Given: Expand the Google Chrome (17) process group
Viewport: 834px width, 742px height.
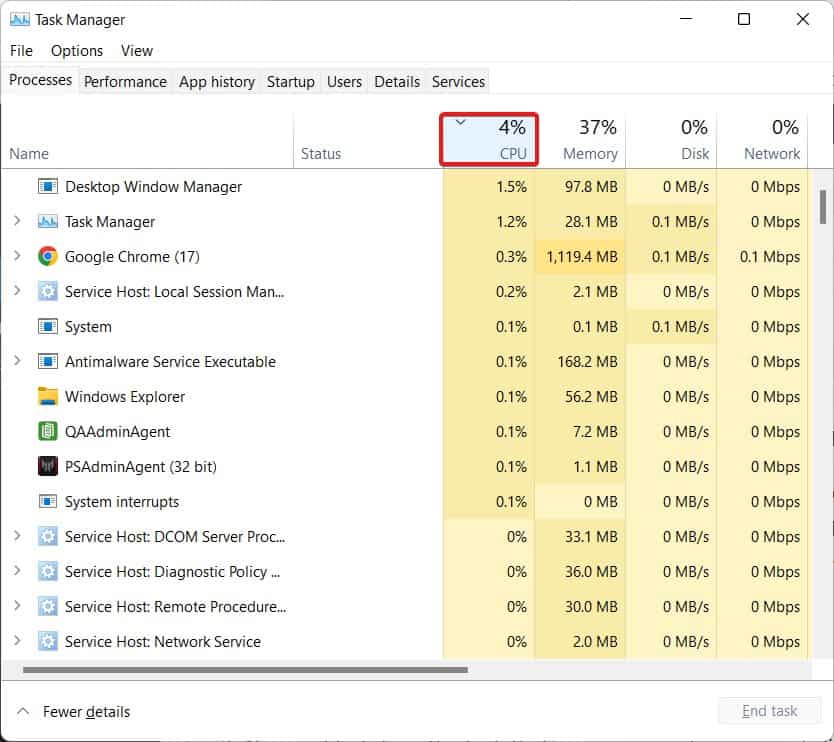Looking at the screenshot, I should coord(17,256).
